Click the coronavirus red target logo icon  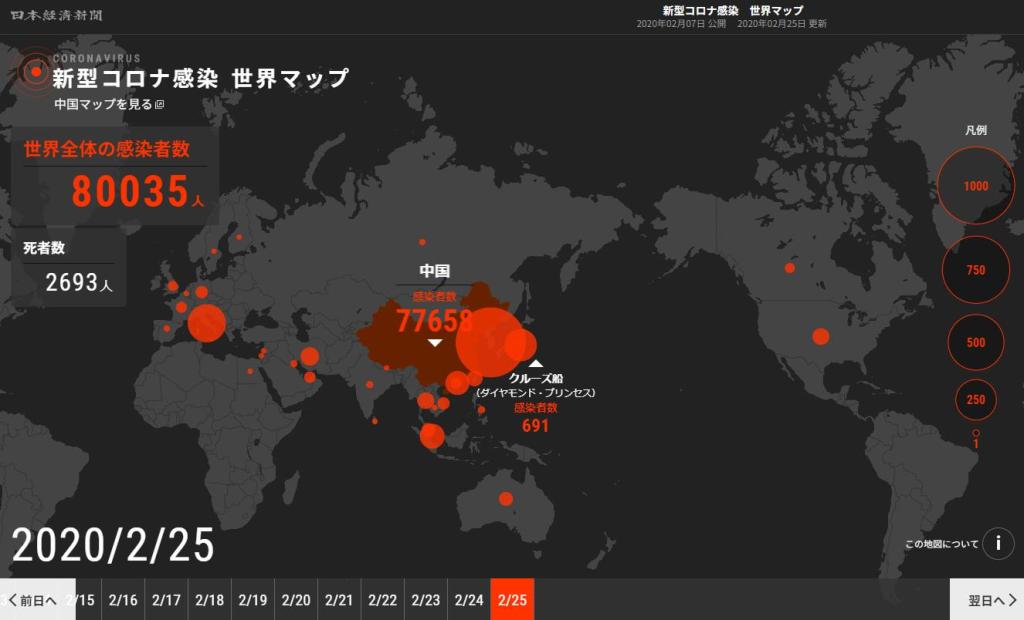click(x=35, y=71)
